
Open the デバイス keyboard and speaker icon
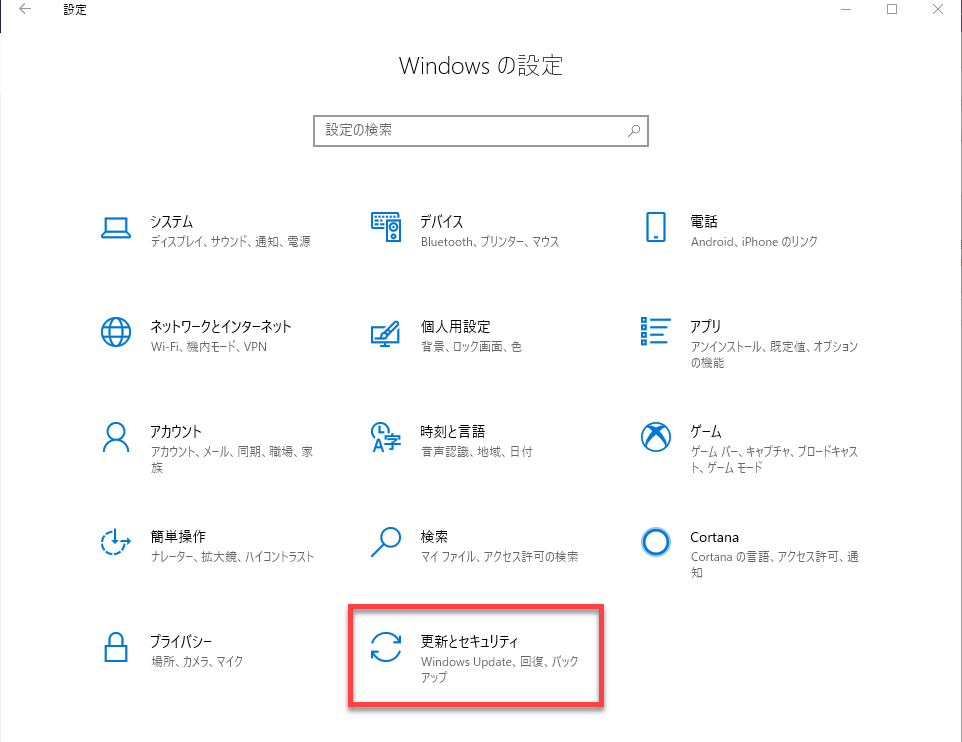click(x=386, y=227)
